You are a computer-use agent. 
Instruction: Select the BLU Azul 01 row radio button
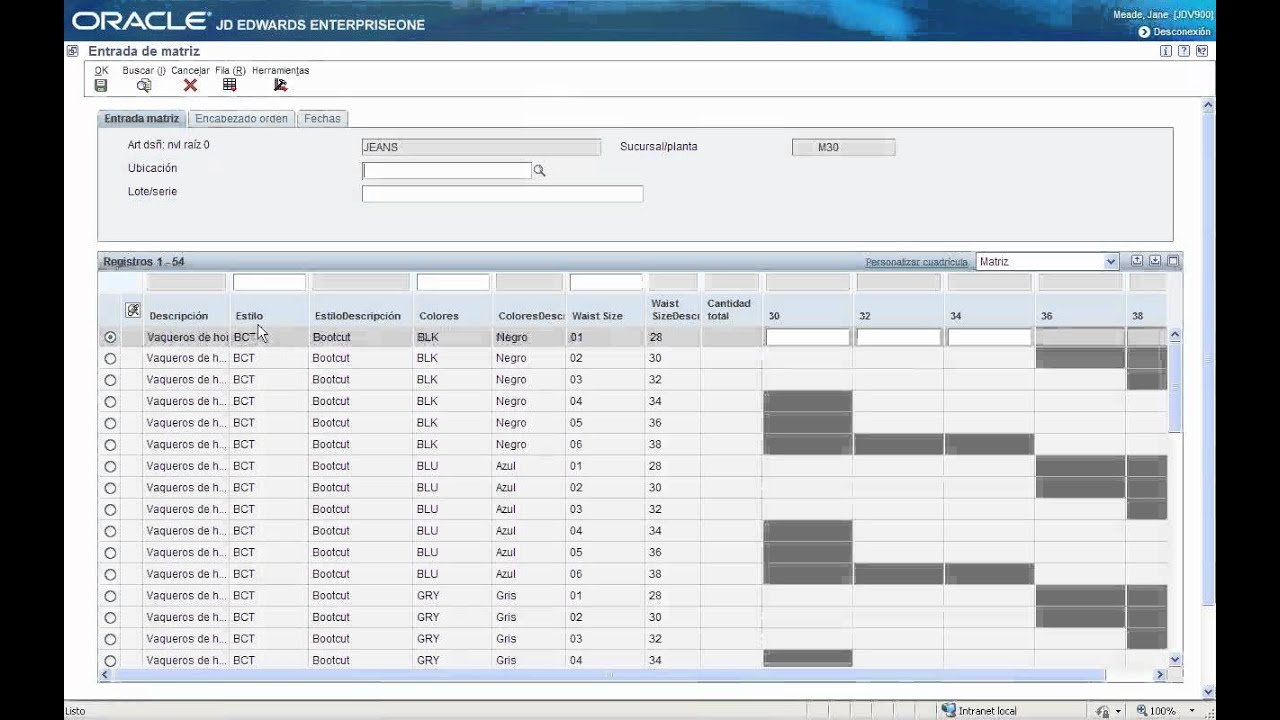pos(110,466)
